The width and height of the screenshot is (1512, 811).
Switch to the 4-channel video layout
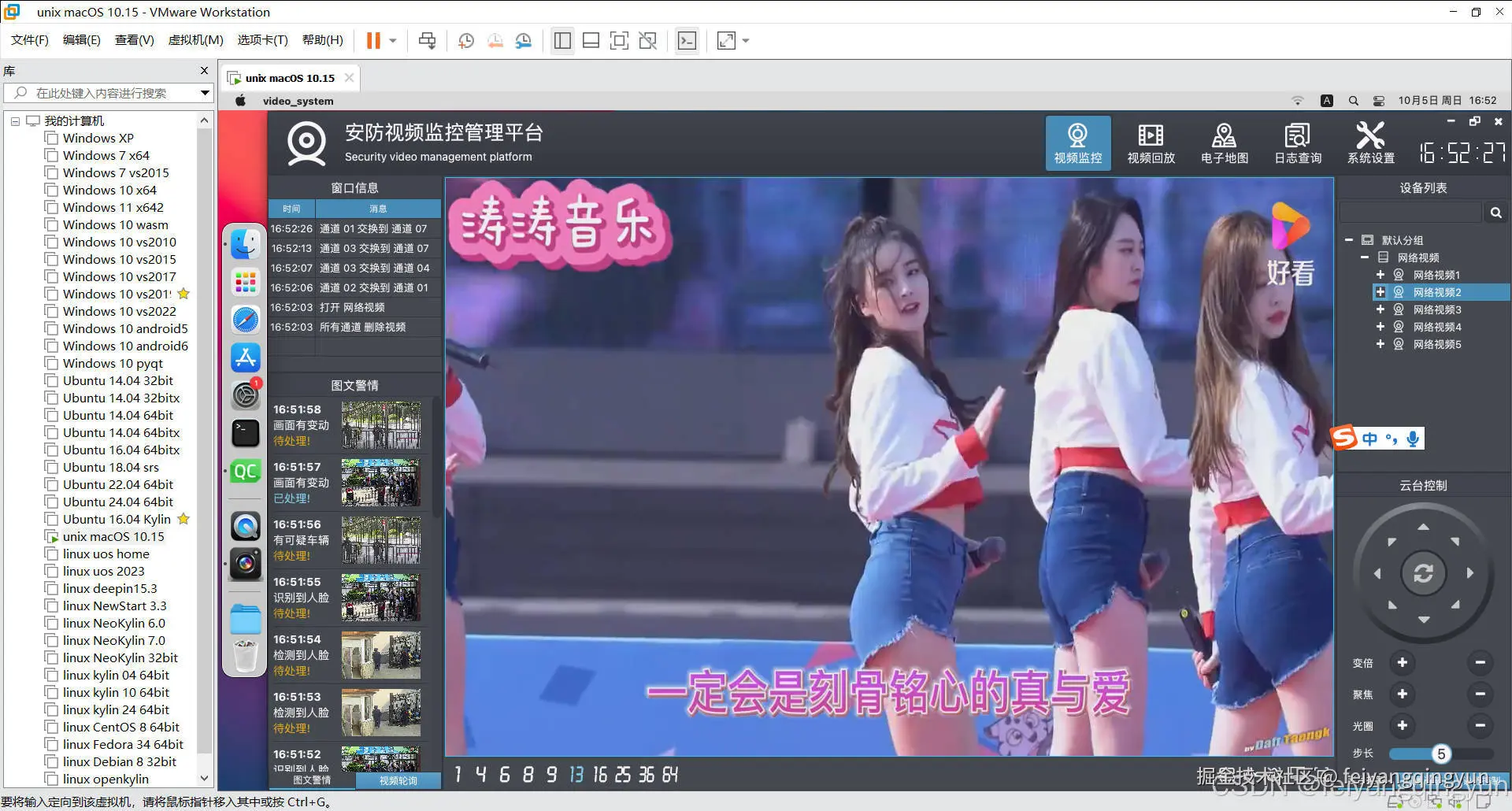tap(480, 775)
